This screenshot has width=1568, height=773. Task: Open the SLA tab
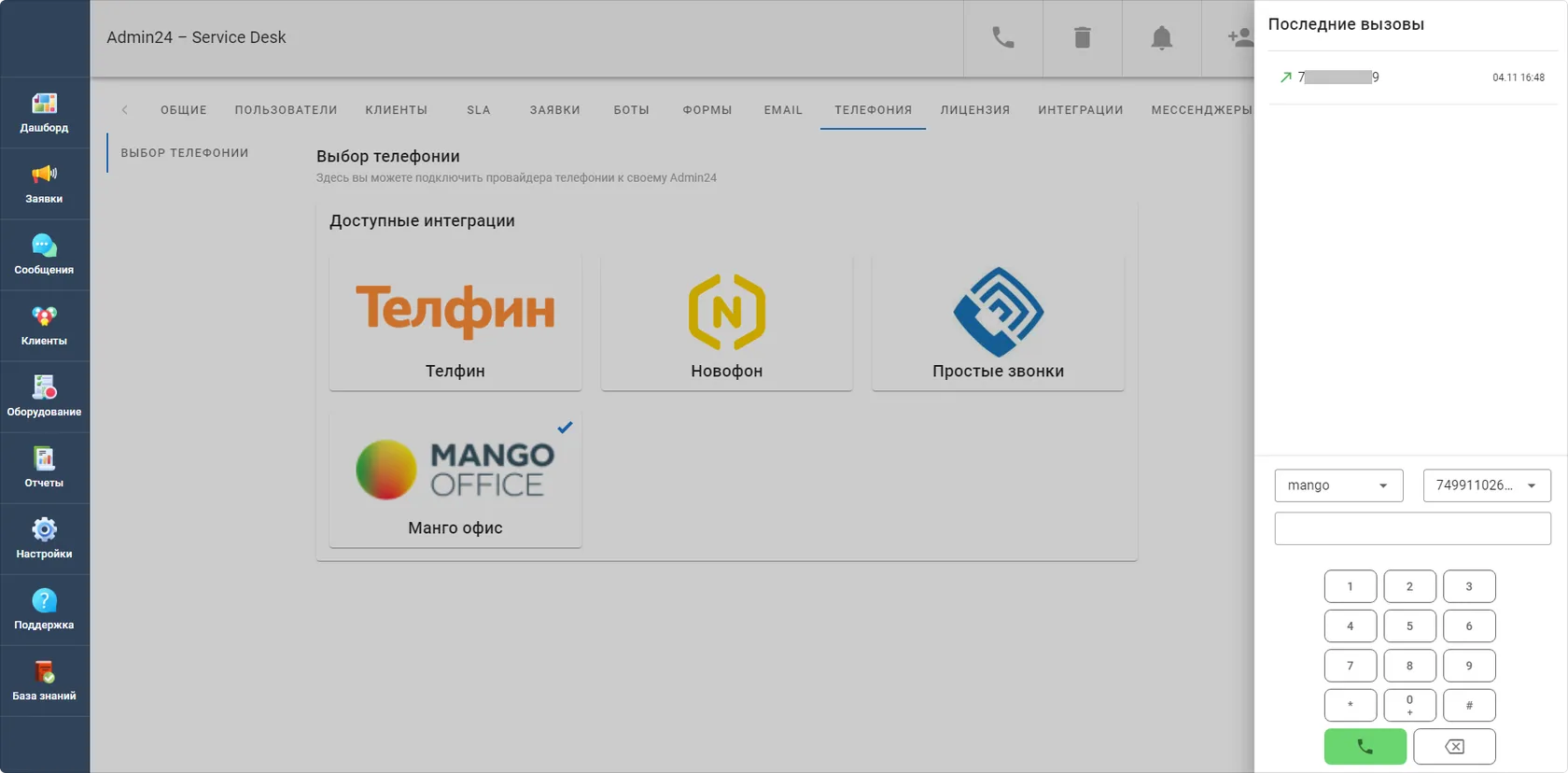pyautogui.click(x=479, y=110)
